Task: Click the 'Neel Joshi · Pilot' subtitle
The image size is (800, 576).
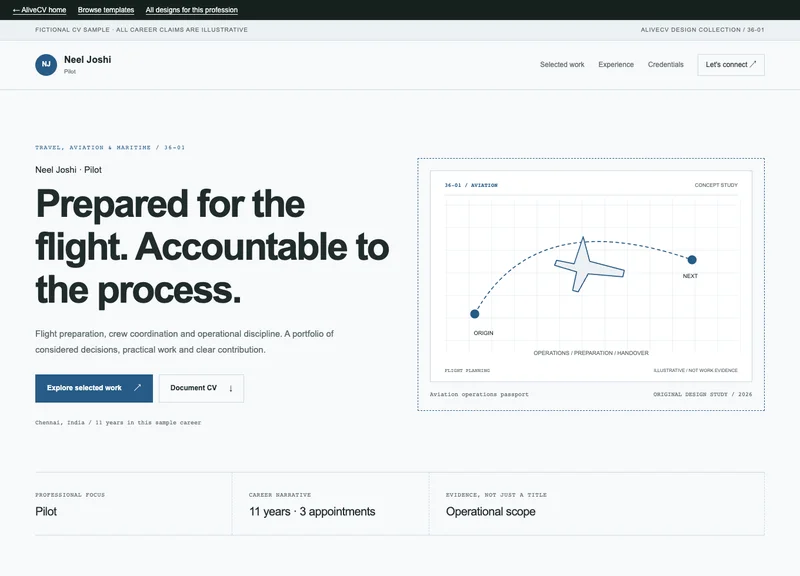Action: 68,170
